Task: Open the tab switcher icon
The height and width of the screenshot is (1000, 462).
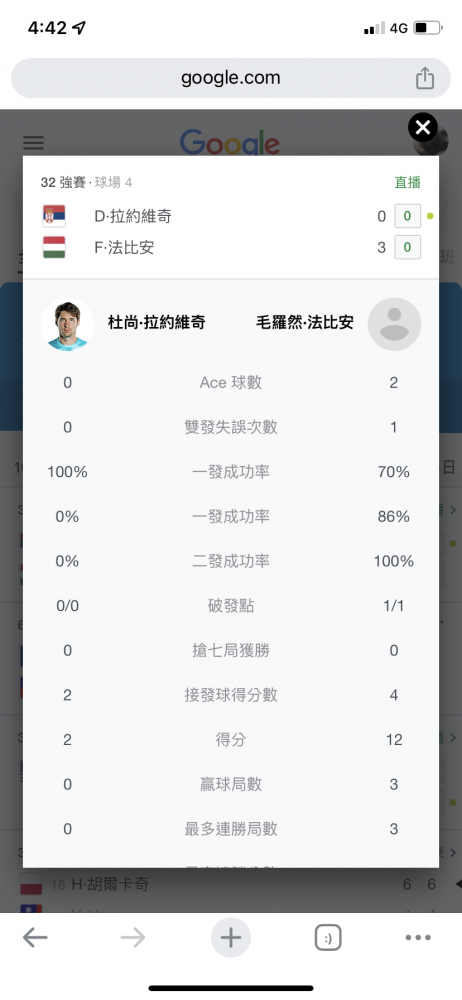Action: click(328, 938)
